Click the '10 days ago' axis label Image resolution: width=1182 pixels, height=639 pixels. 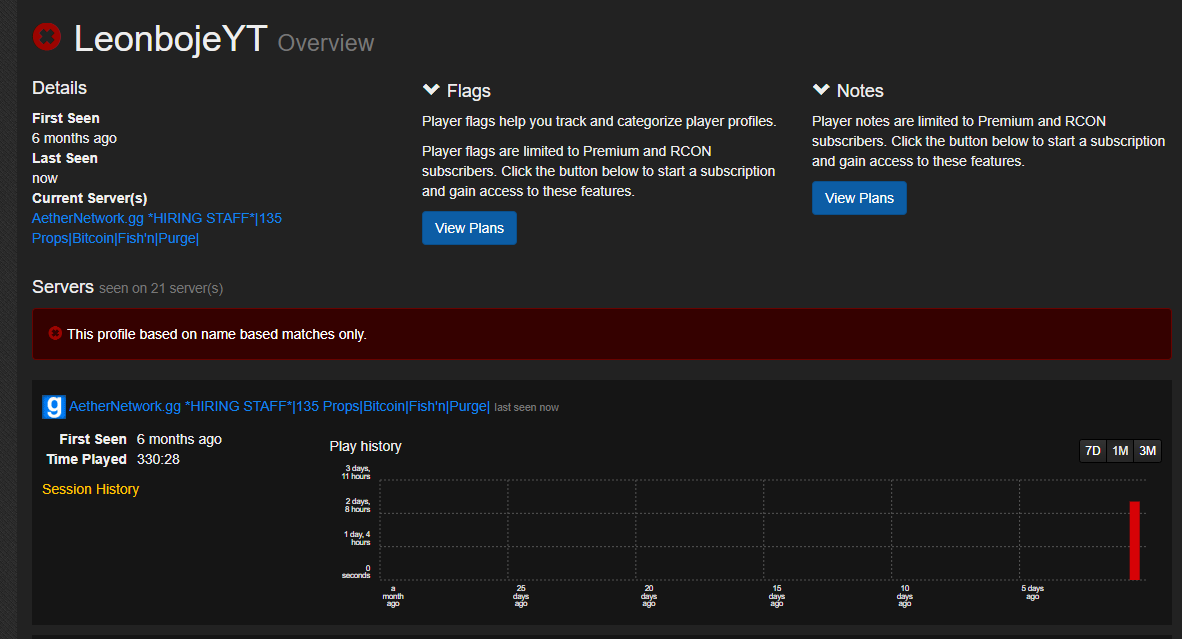[905, 596]
